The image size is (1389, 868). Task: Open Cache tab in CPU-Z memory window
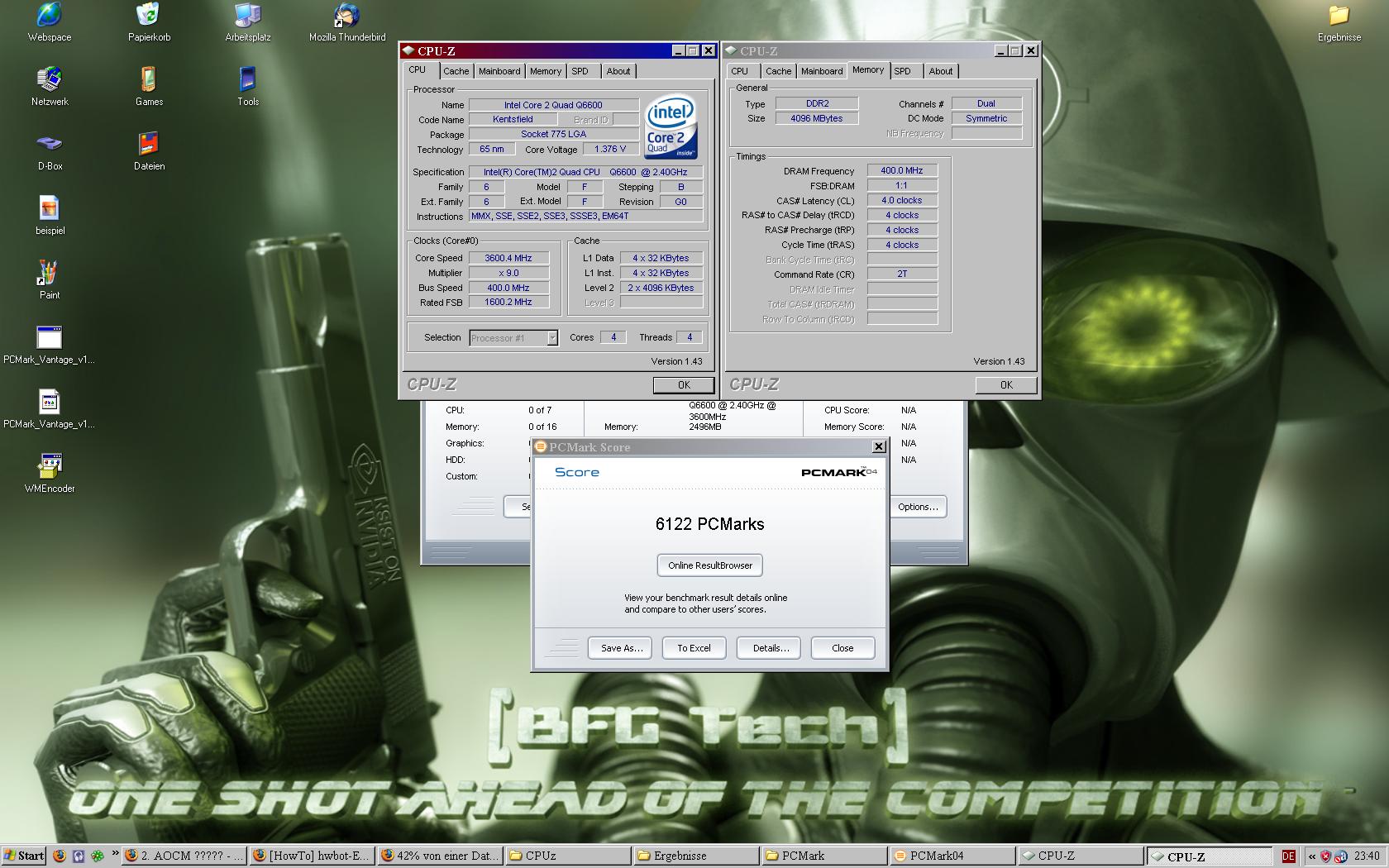[x=778, y=71]
